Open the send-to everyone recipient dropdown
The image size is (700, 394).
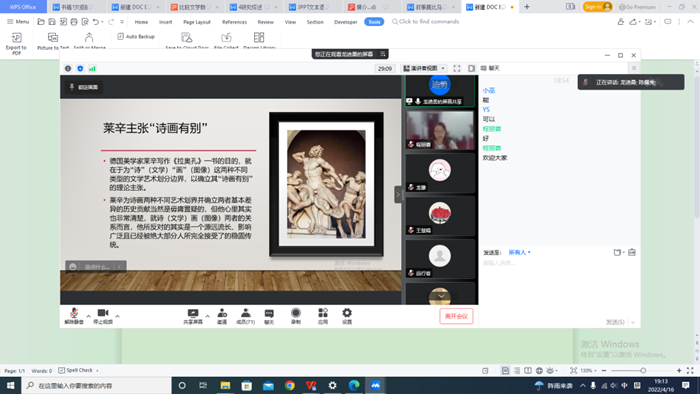(x=519, y=253)
